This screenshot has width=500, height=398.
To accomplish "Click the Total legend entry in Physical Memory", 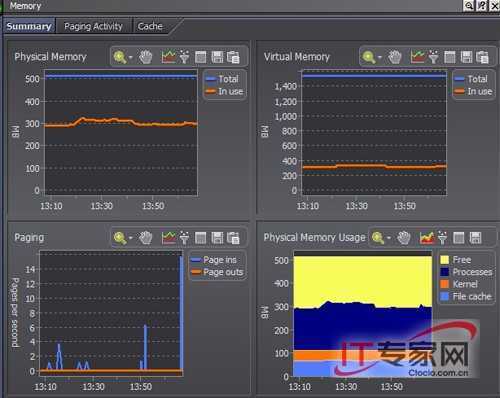I will click(222, 79).
